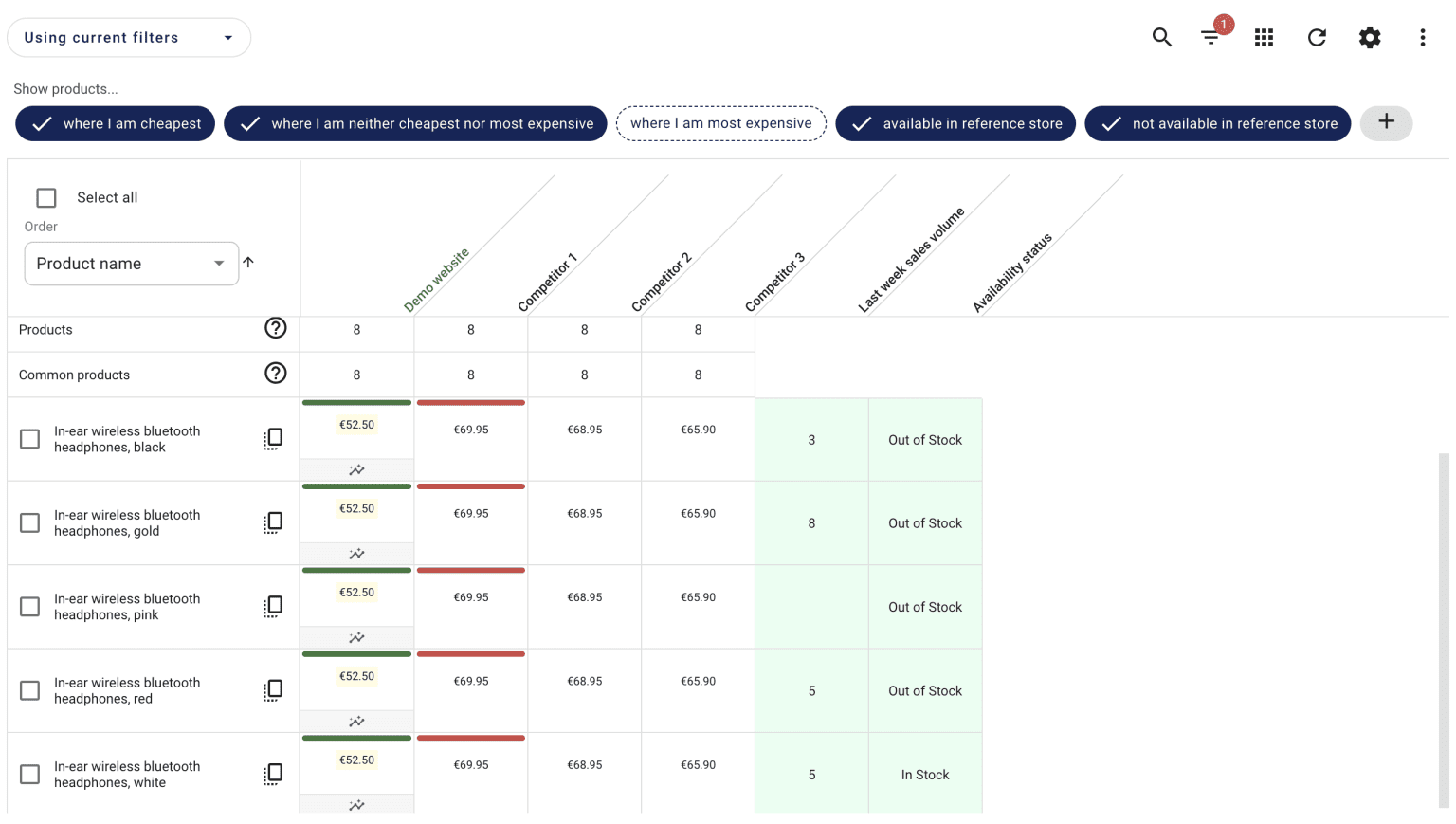
Task: Click the Competitor 3 column header
Action: pos(774,283)
